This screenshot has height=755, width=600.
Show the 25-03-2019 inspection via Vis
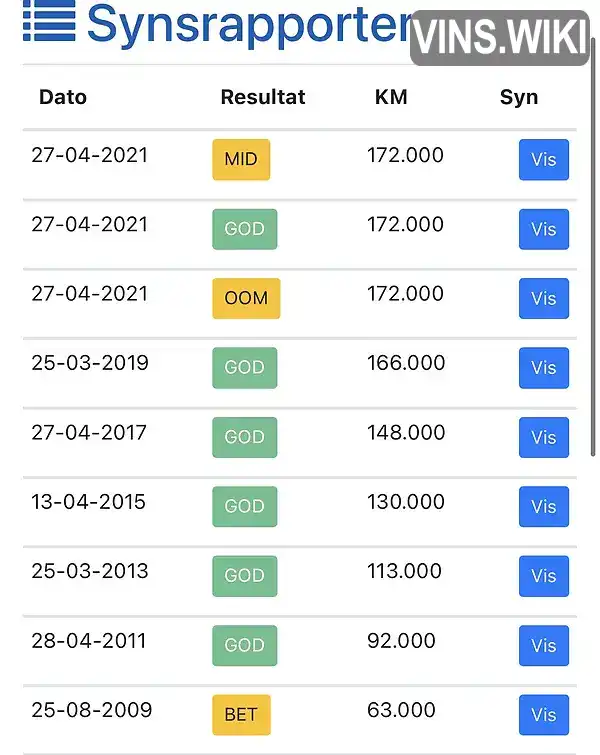[x=544, y=368]
